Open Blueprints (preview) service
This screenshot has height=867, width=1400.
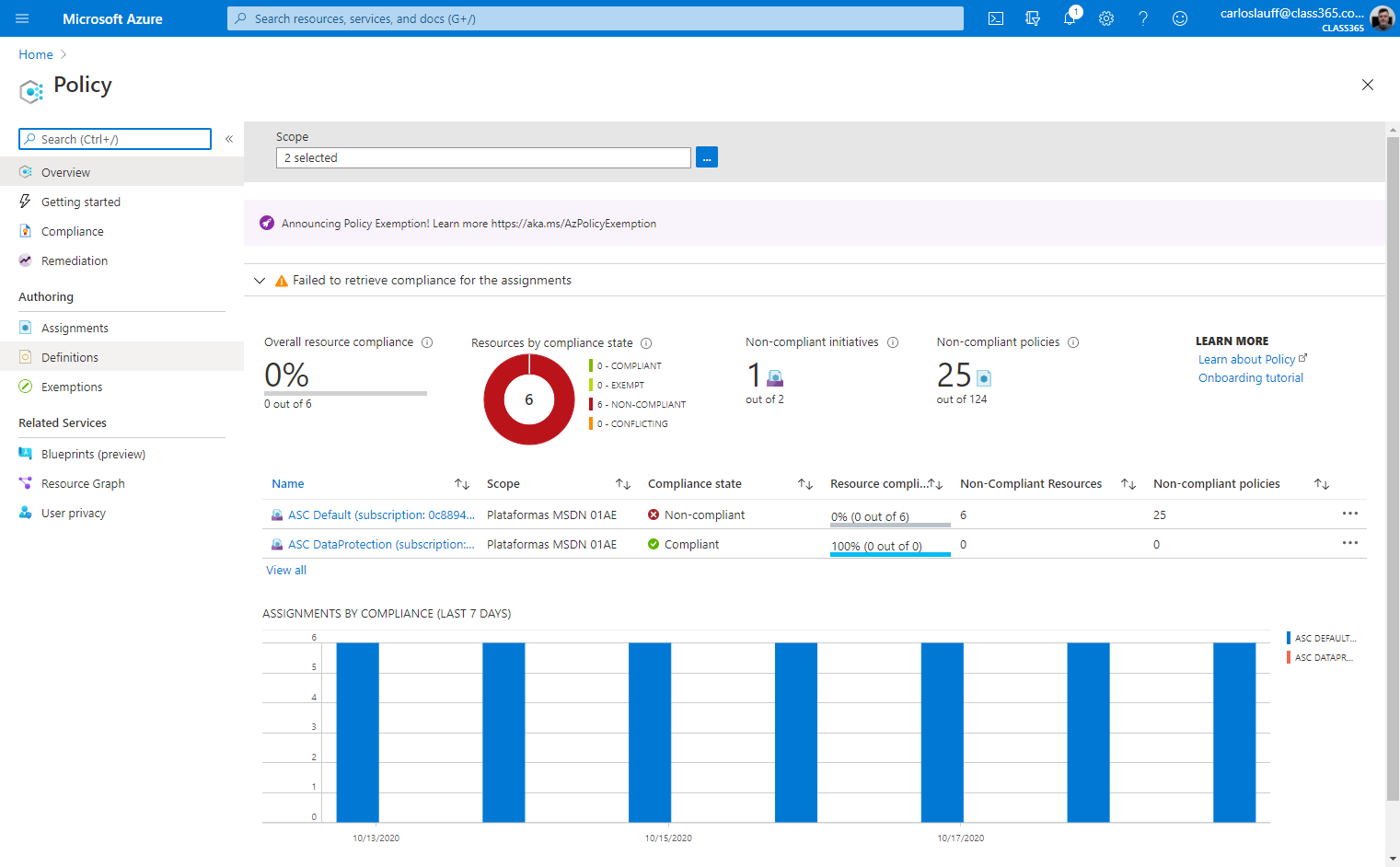click(121, 454)
